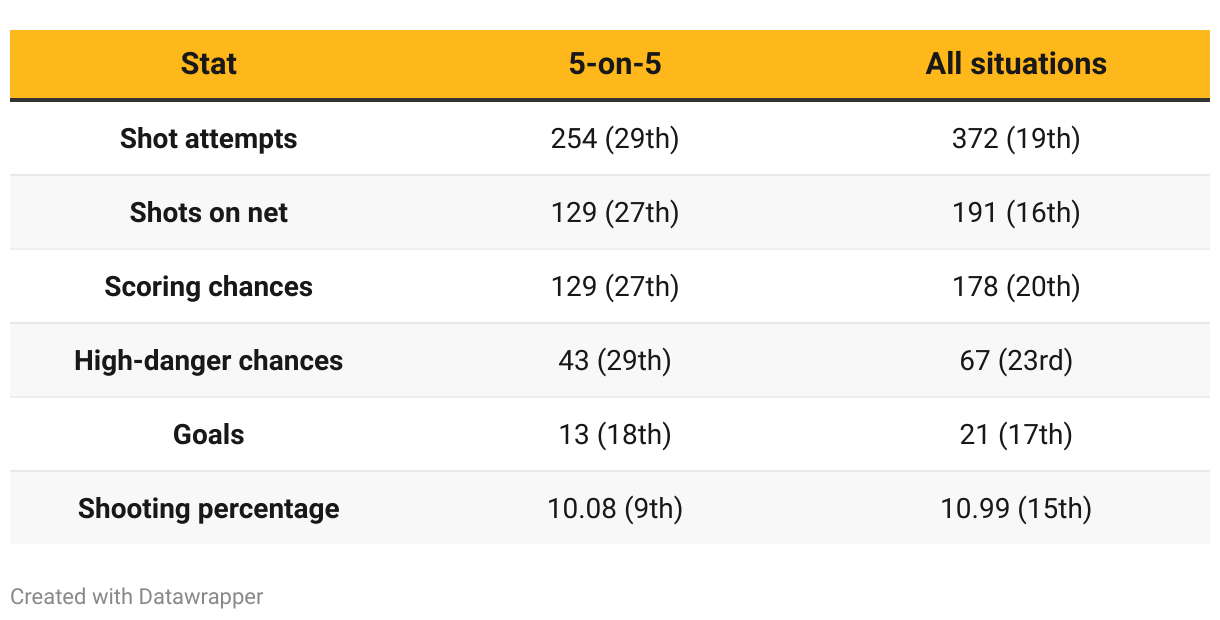Select the 178 (20th) scoring chances cell
The height and width of the screenshot is (620, 1220).
[x=1016, y=286]
